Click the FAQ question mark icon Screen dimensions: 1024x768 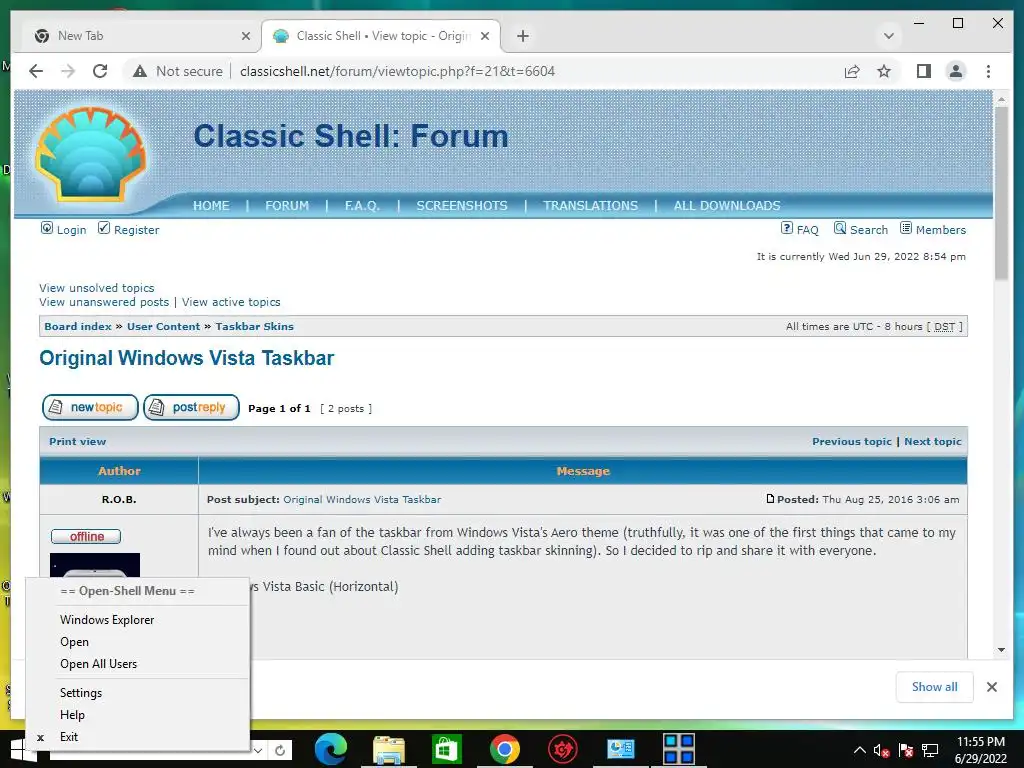[x=787, y=228]
